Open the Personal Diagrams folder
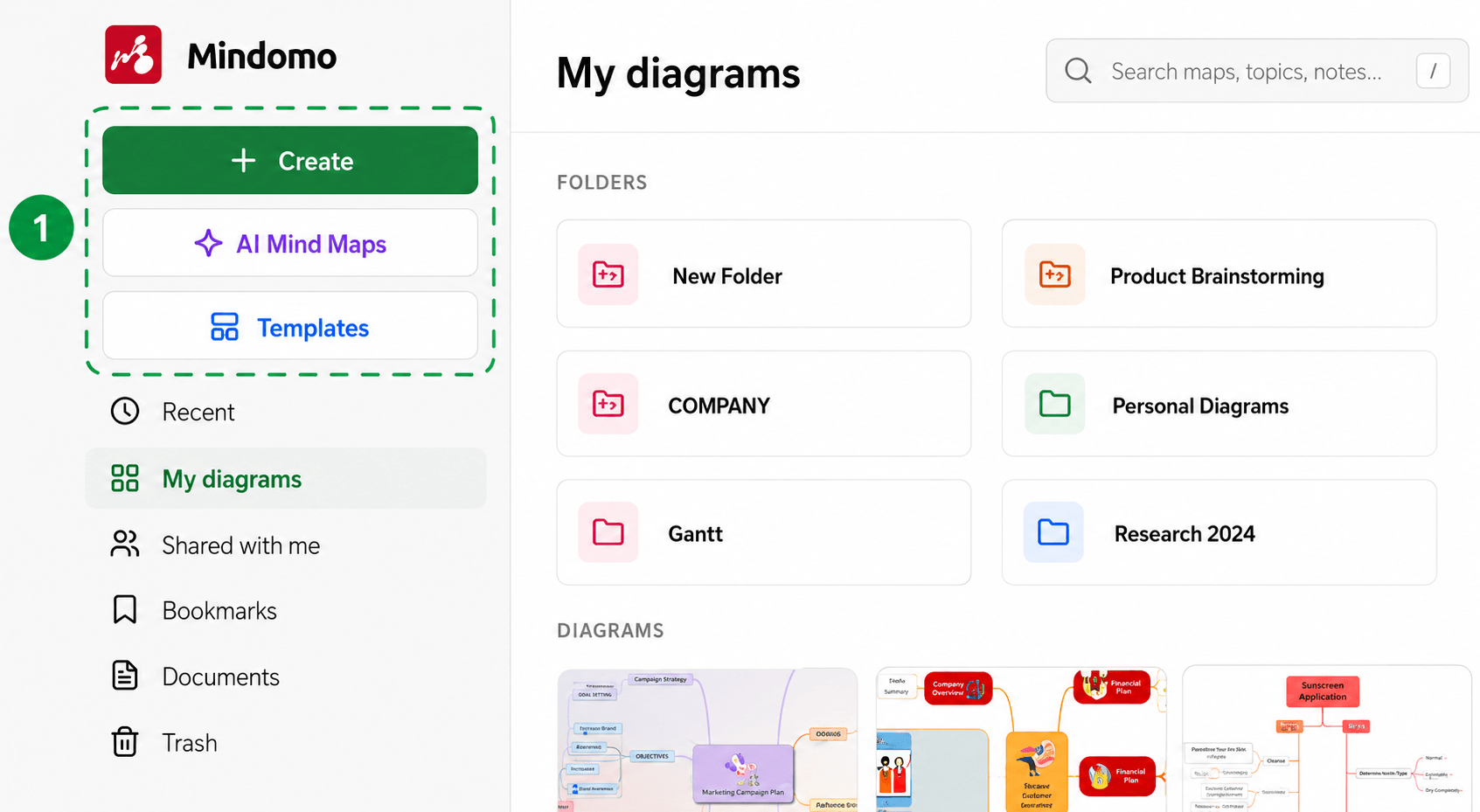The height and width of the screenshot is (812, 1480). click(1219, 404)
